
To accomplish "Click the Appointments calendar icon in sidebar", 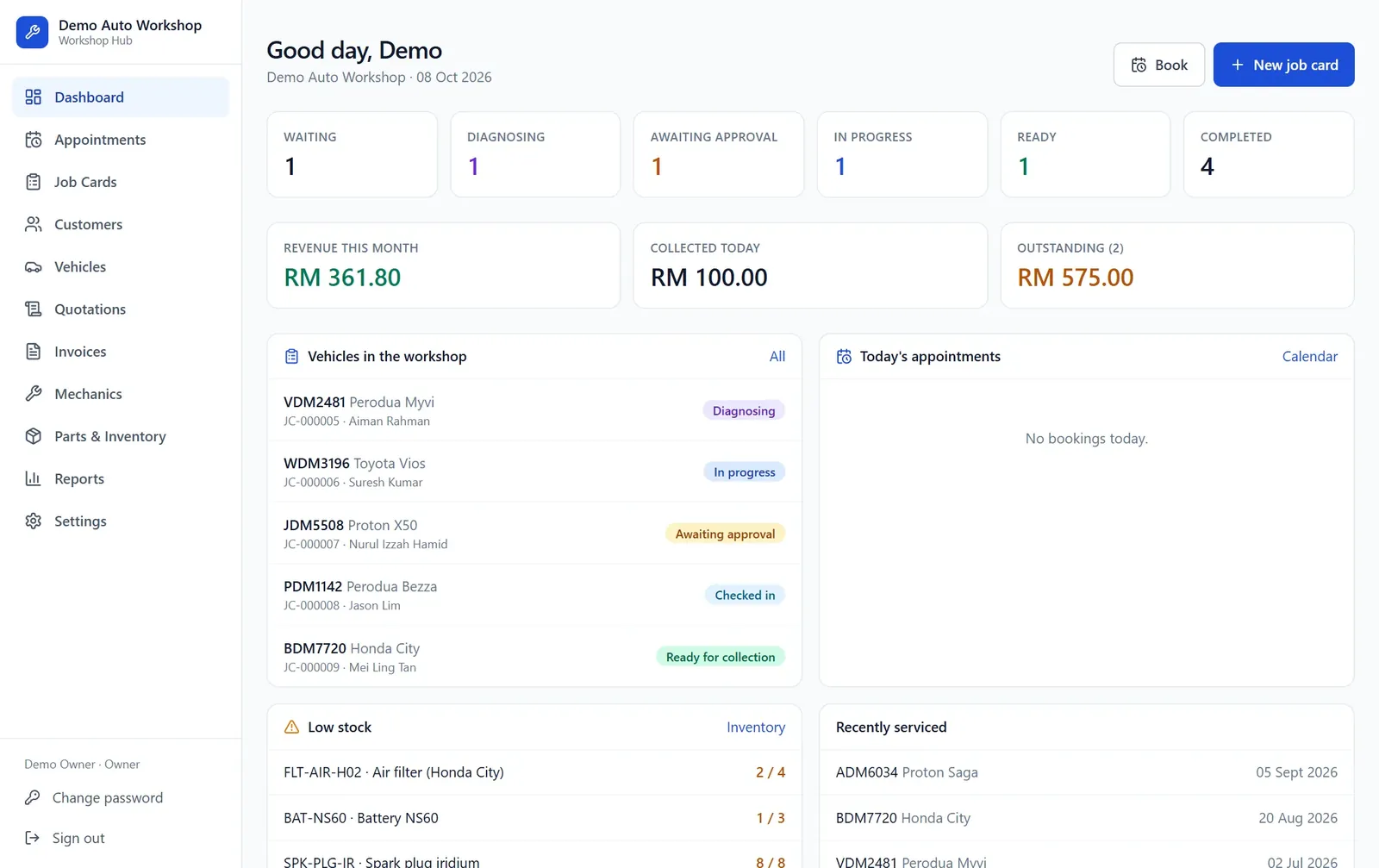I will point(34,140).
